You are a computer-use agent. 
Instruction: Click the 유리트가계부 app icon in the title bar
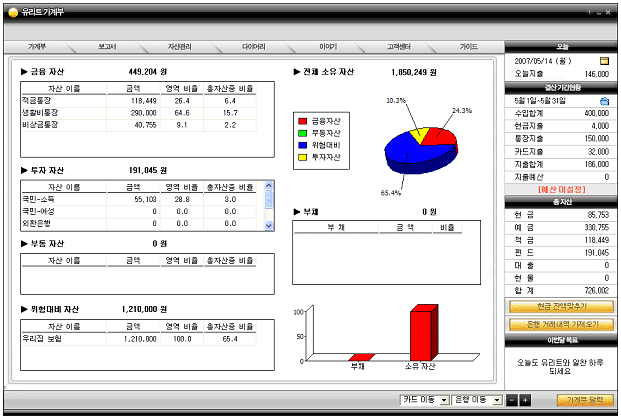pyautogui.click(x=13, y=12)
